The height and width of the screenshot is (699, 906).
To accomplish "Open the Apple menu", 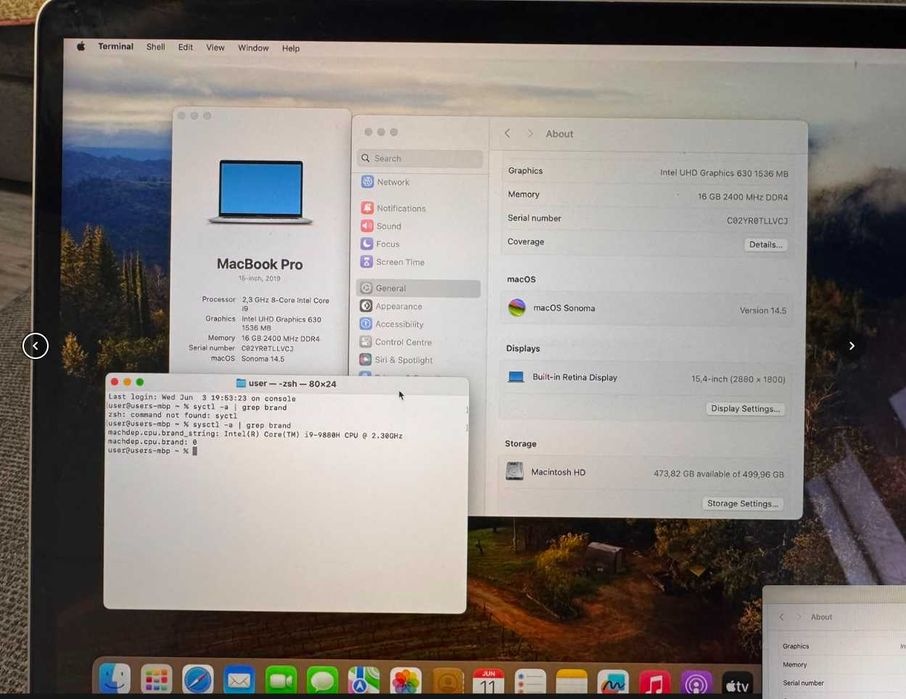I will 81,46.
